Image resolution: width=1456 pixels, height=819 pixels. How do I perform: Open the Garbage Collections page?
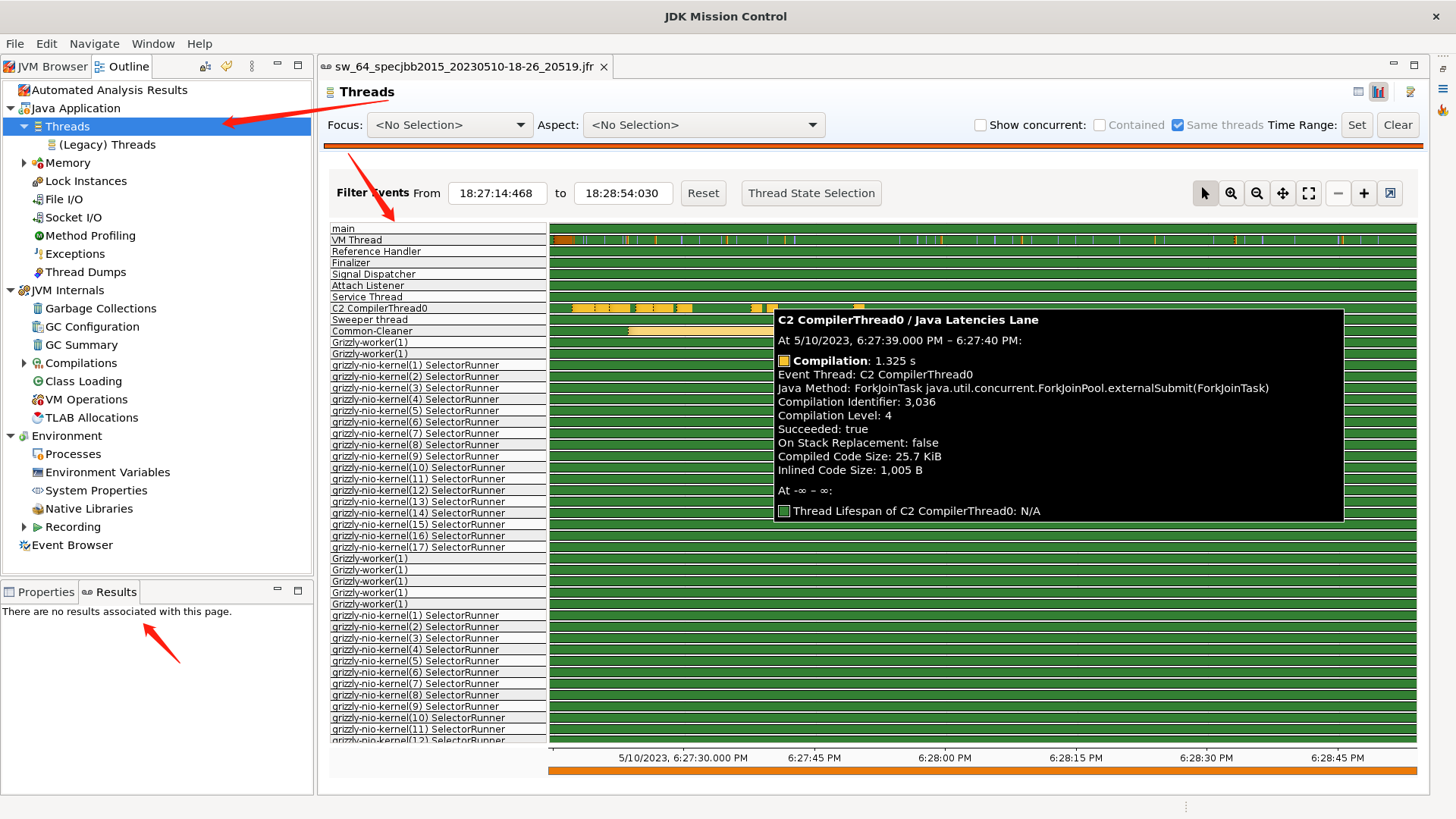click(x=100, y=309)
